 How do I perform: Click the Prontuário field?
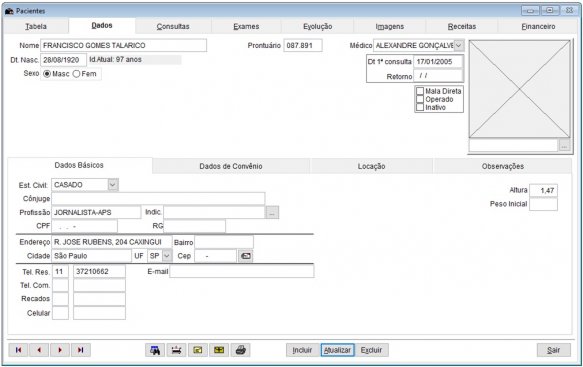click(x=303, y=45)
